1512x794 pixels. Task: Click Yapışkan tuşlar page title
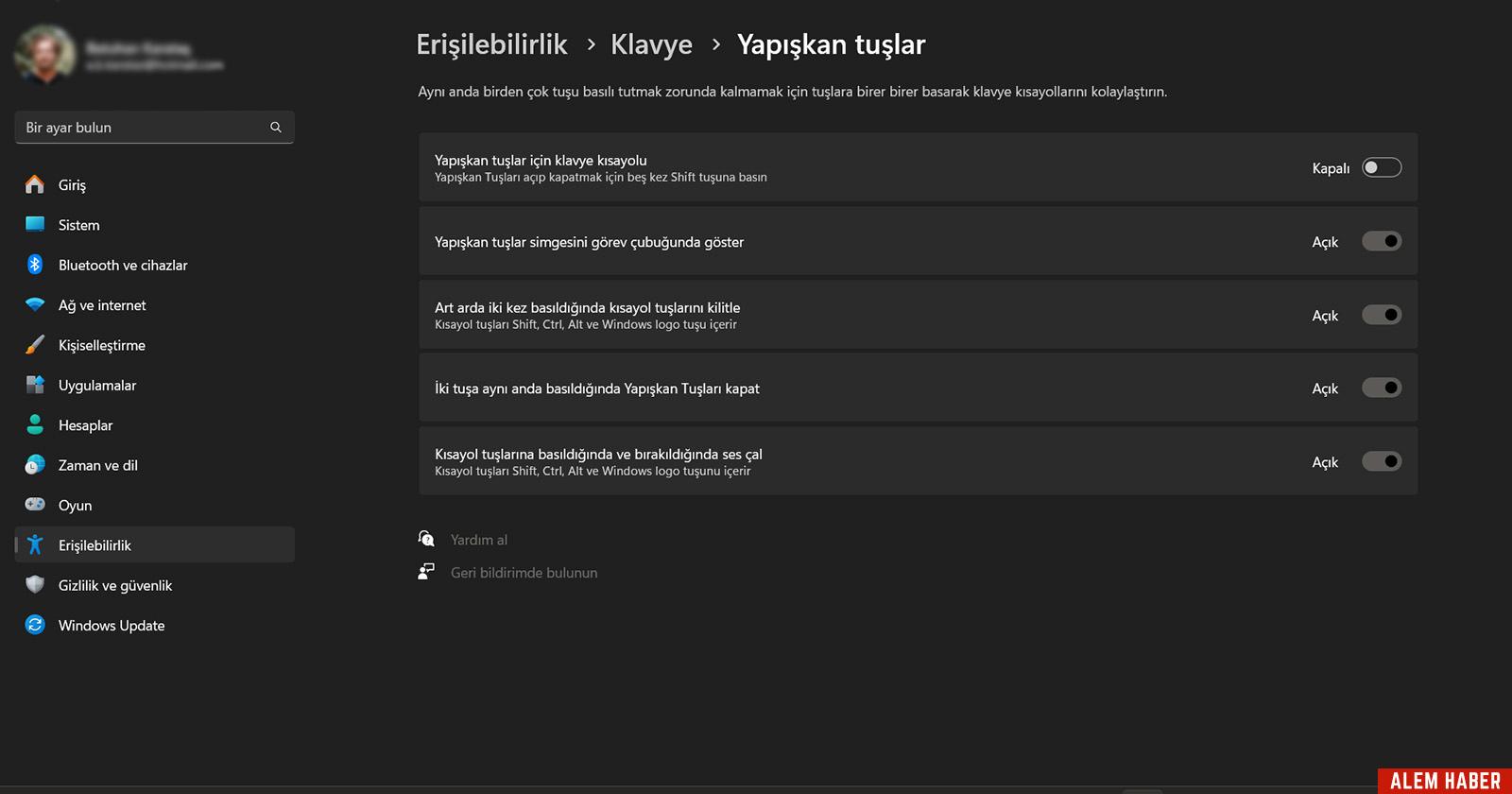coord(831,44)
